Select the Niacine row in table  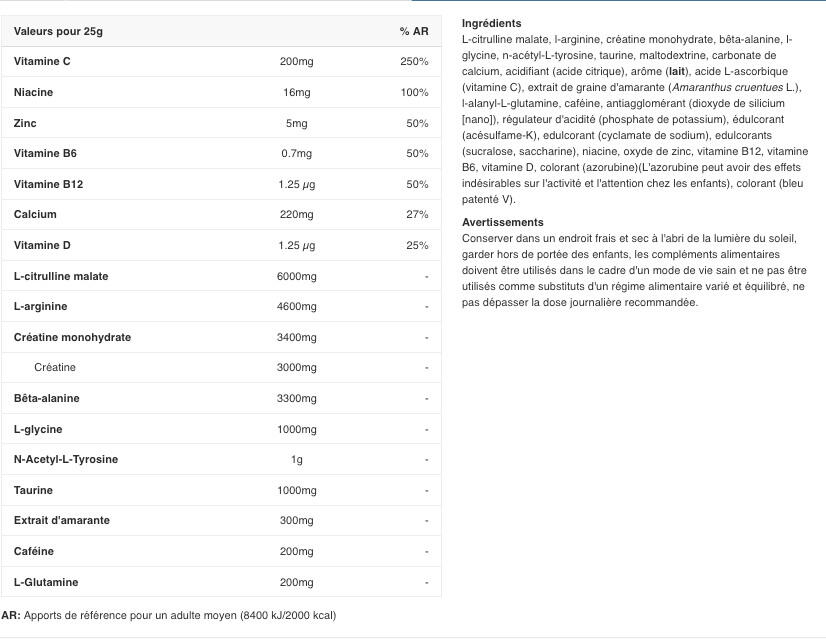tap(221, 92)
